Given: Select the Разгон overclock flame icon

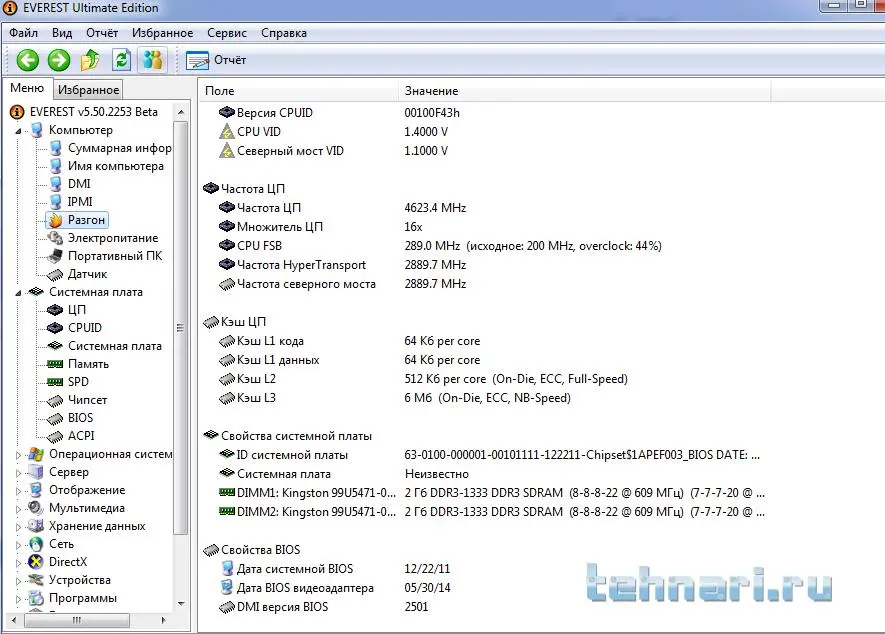Looking at the screenshot, I should coord(55,220).
